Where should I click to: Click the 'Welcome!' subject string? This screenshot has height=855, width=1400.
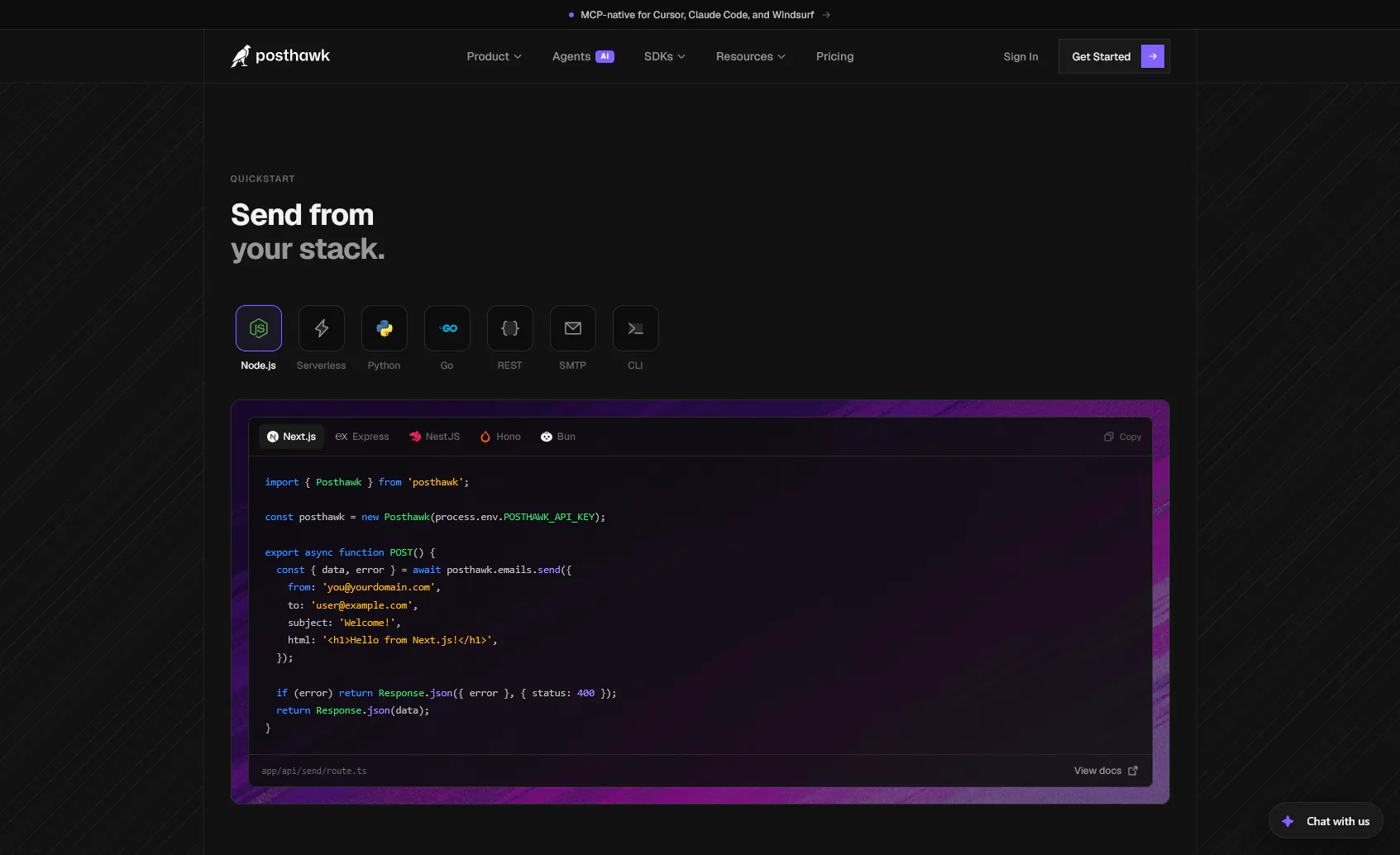367,623
